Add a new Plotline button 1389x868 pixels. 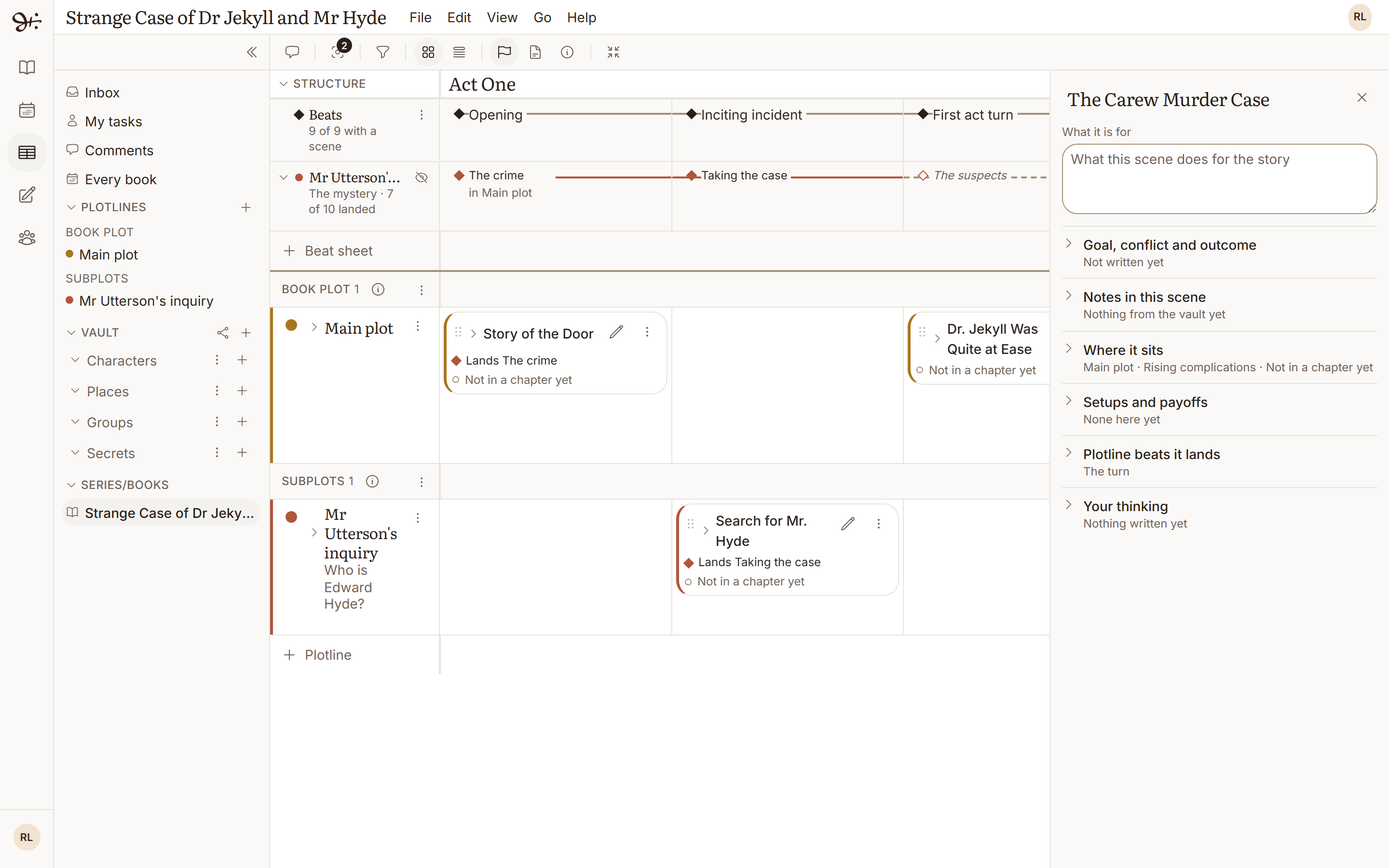pyautogui.click(x=318, y=655)
